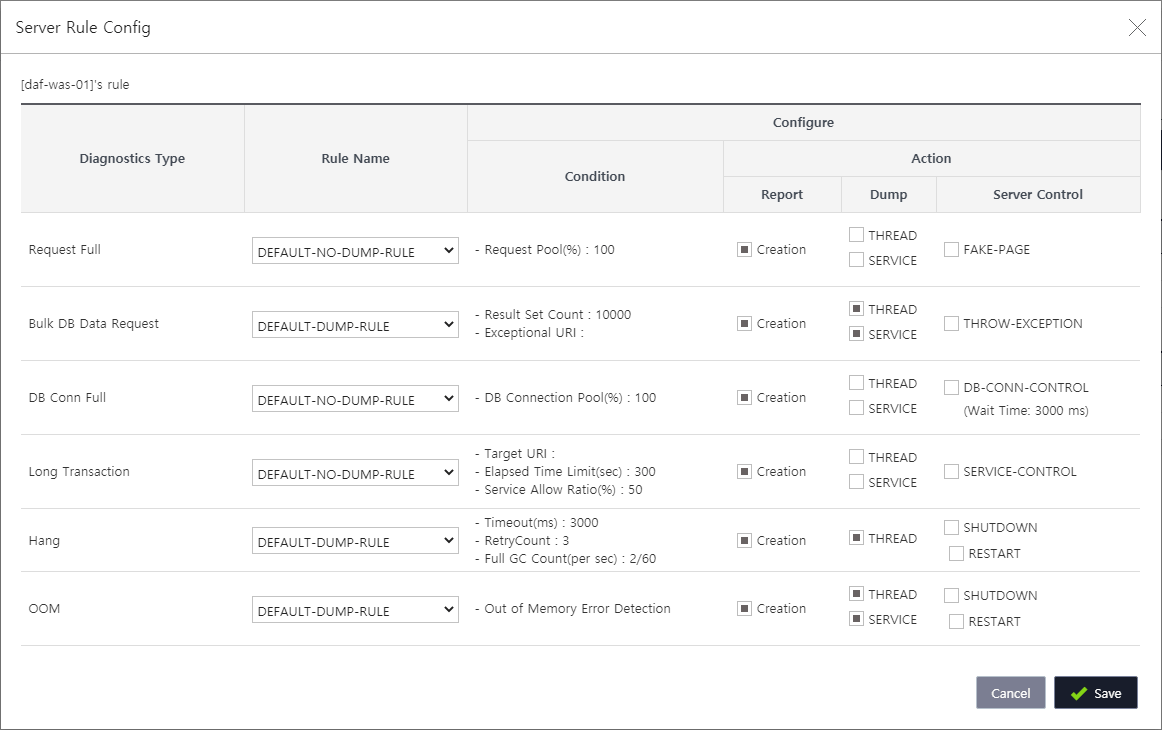
Task: Enable FAKE-PAGE server control for Request Full
Action: click(x=951, y=250)
